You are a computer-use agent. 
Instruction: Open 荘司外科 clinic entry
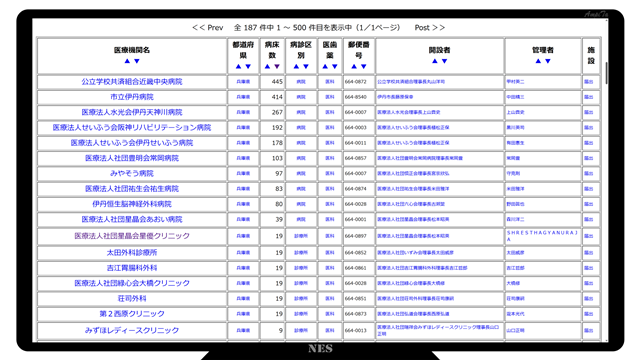(132, 298)
